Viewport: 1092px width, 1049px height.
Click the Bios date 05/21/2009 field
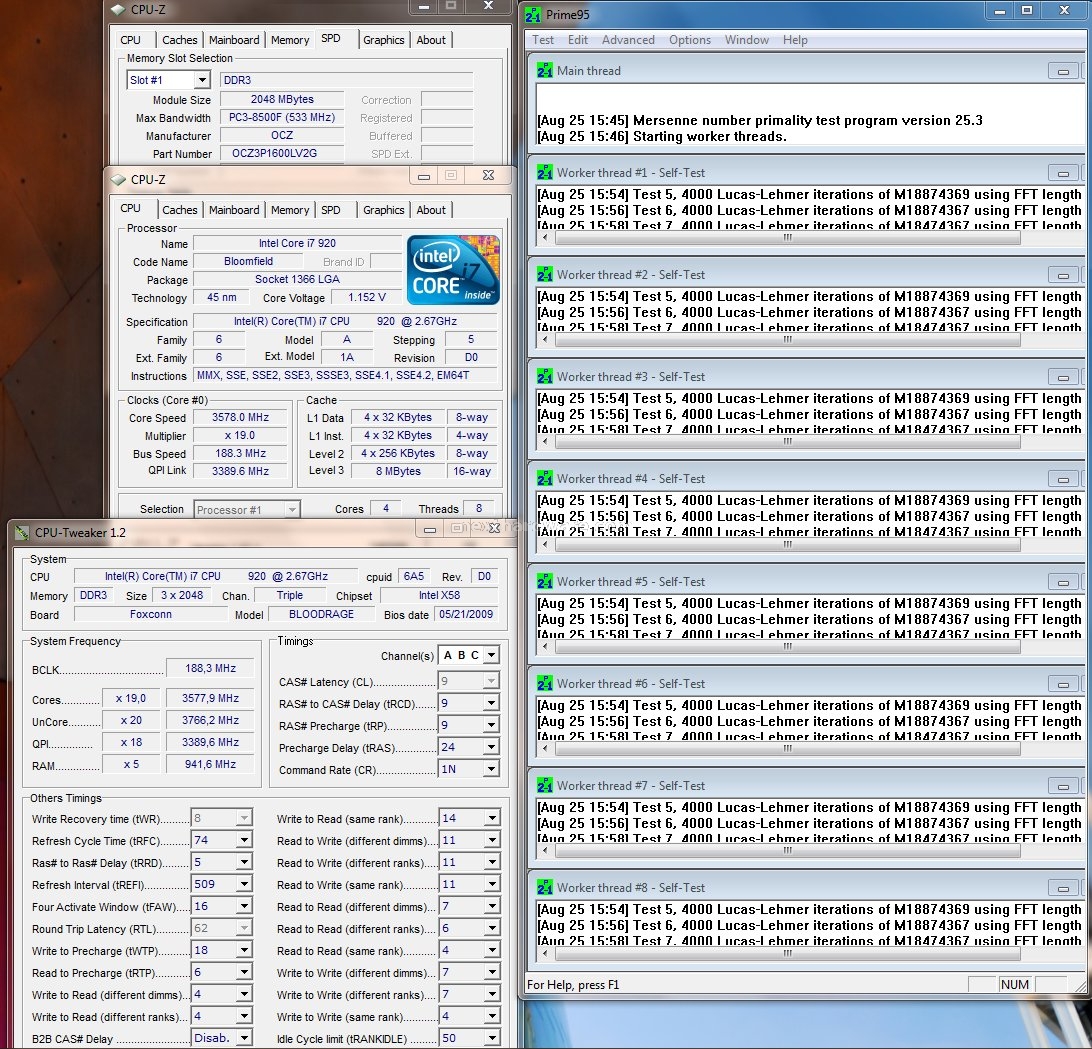(465, 614)
